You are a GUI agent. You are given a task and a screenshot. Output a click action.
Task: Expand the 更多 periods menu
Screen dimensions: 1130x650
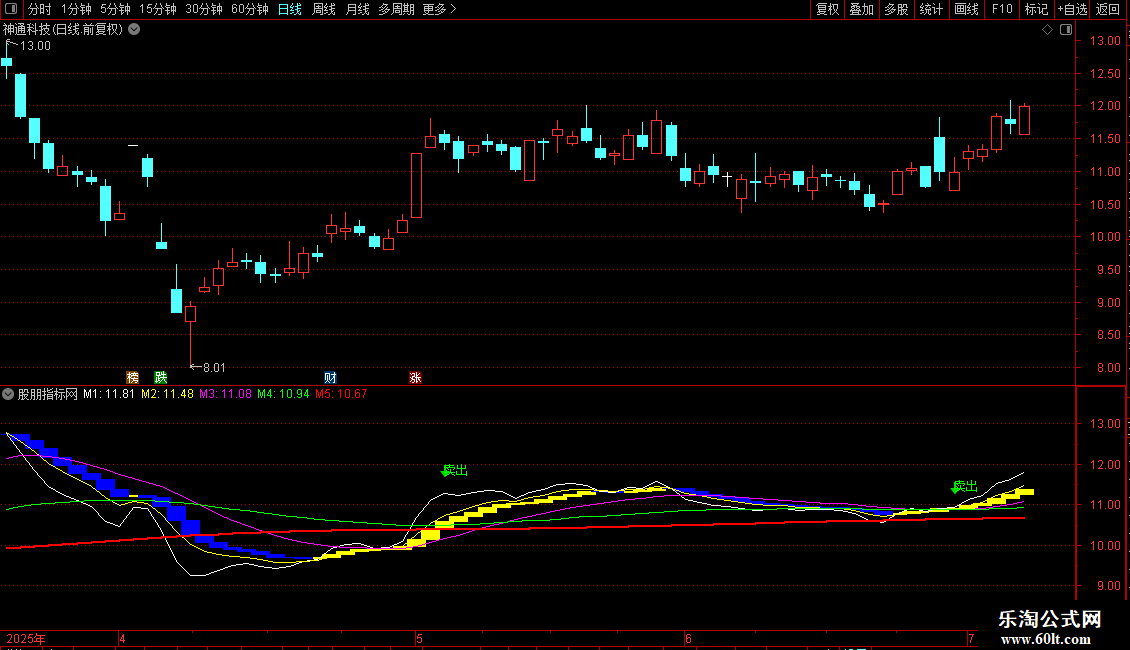pos(439,9)
